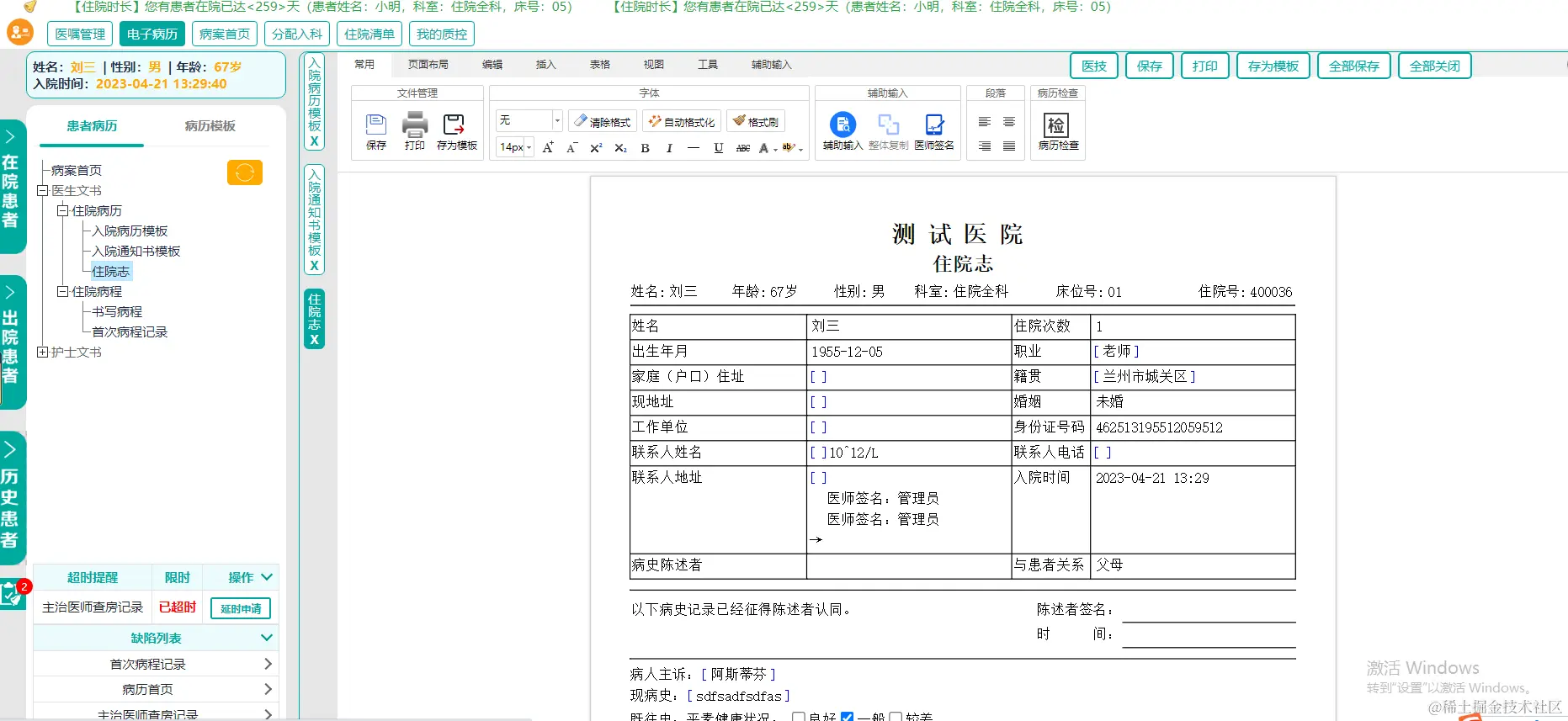This screenshot has width=1568, height=721.
Task: Close the 住院志 vertical tab
Action: click(314, 339)
